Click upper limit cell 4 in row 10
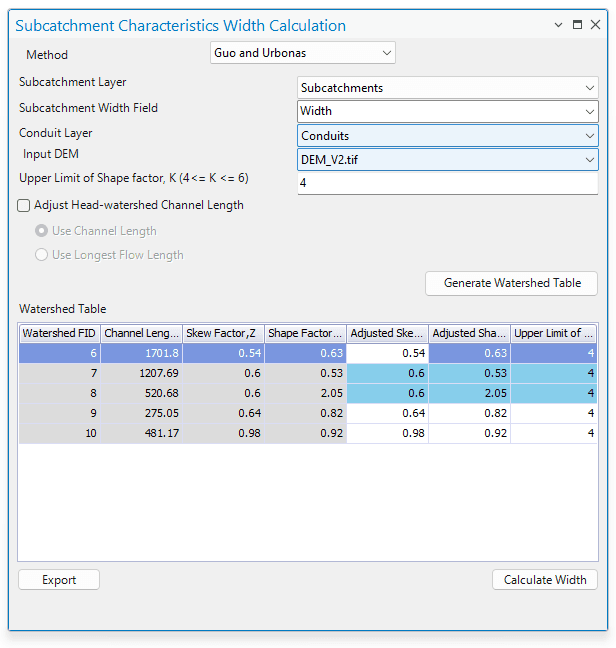Screen dimensions: 616x648 coord(554,433)
